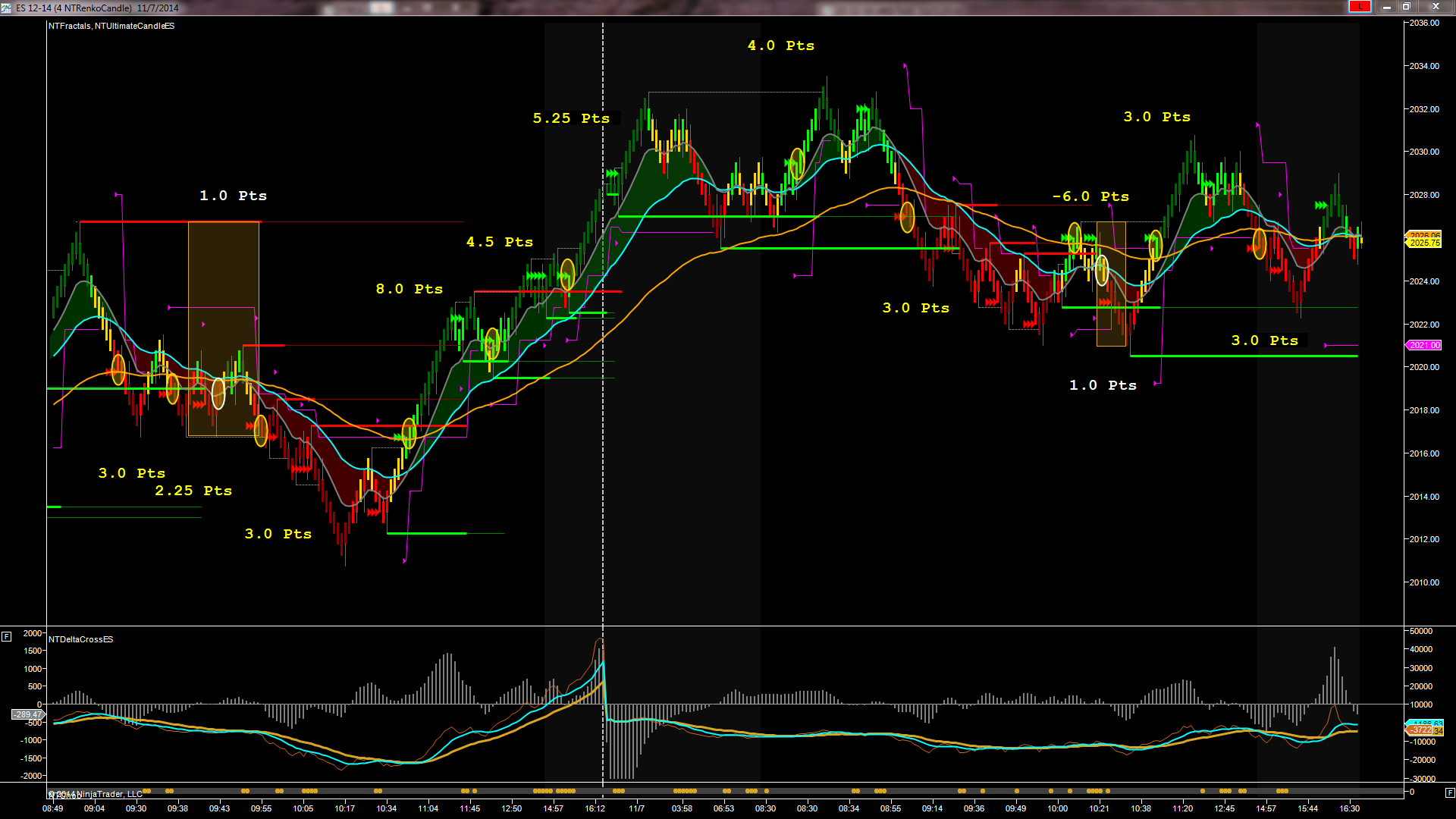This screenshot has height=819, width=1456.
Task: Click the magenta 2021.00 price marker
Action: 1423,345
